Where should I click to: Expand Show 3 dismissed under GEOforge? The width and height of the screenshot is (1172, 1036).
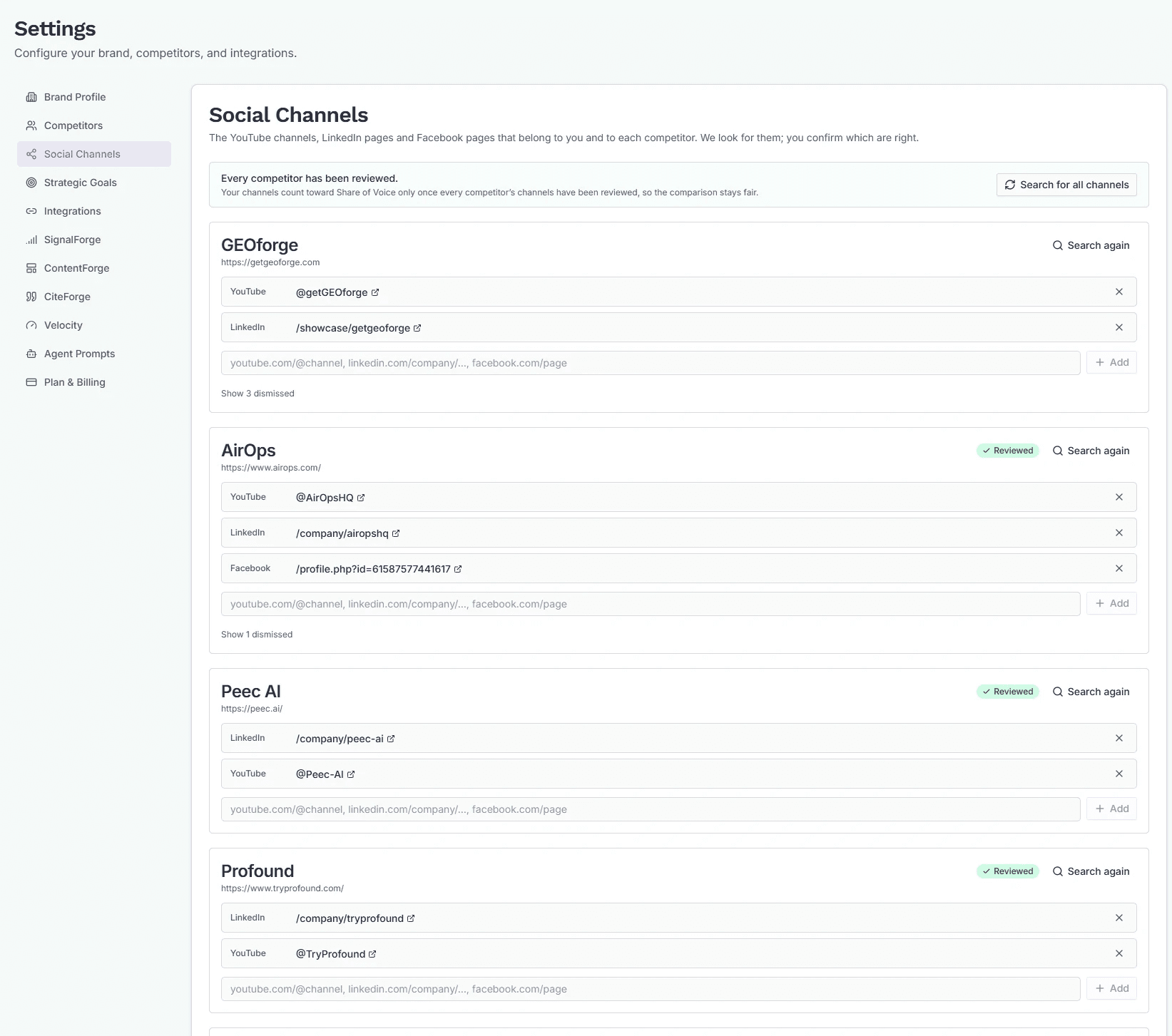(258, 394)
